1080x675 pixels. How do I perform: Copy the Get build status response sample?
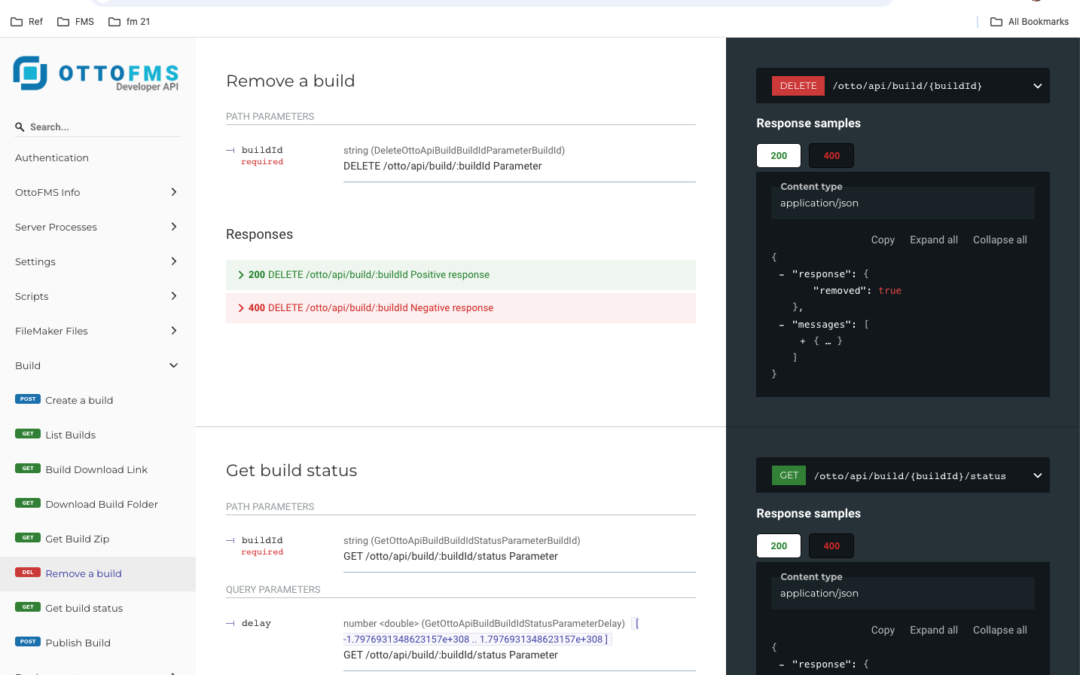coord(882,630)
